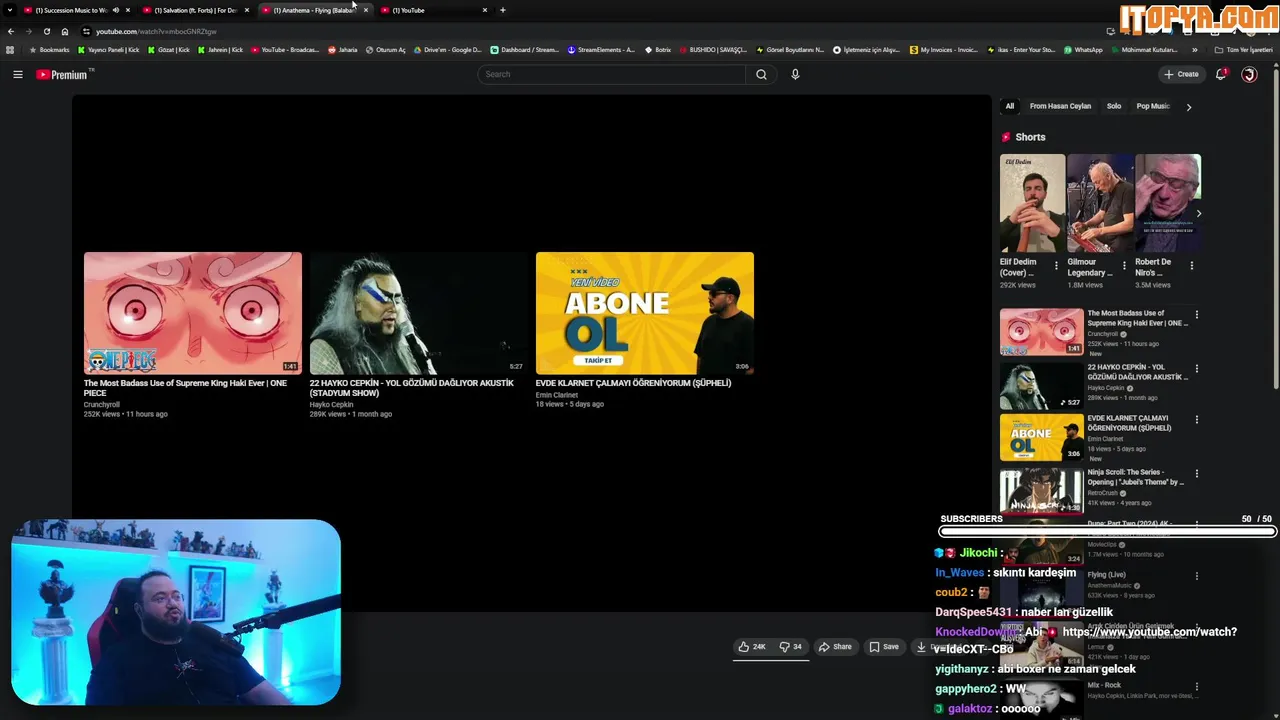Viewport: 1280px width, 720px height.
Task: Expand hidden bookmarks overflow chevron
Action: coord(1194,49)
